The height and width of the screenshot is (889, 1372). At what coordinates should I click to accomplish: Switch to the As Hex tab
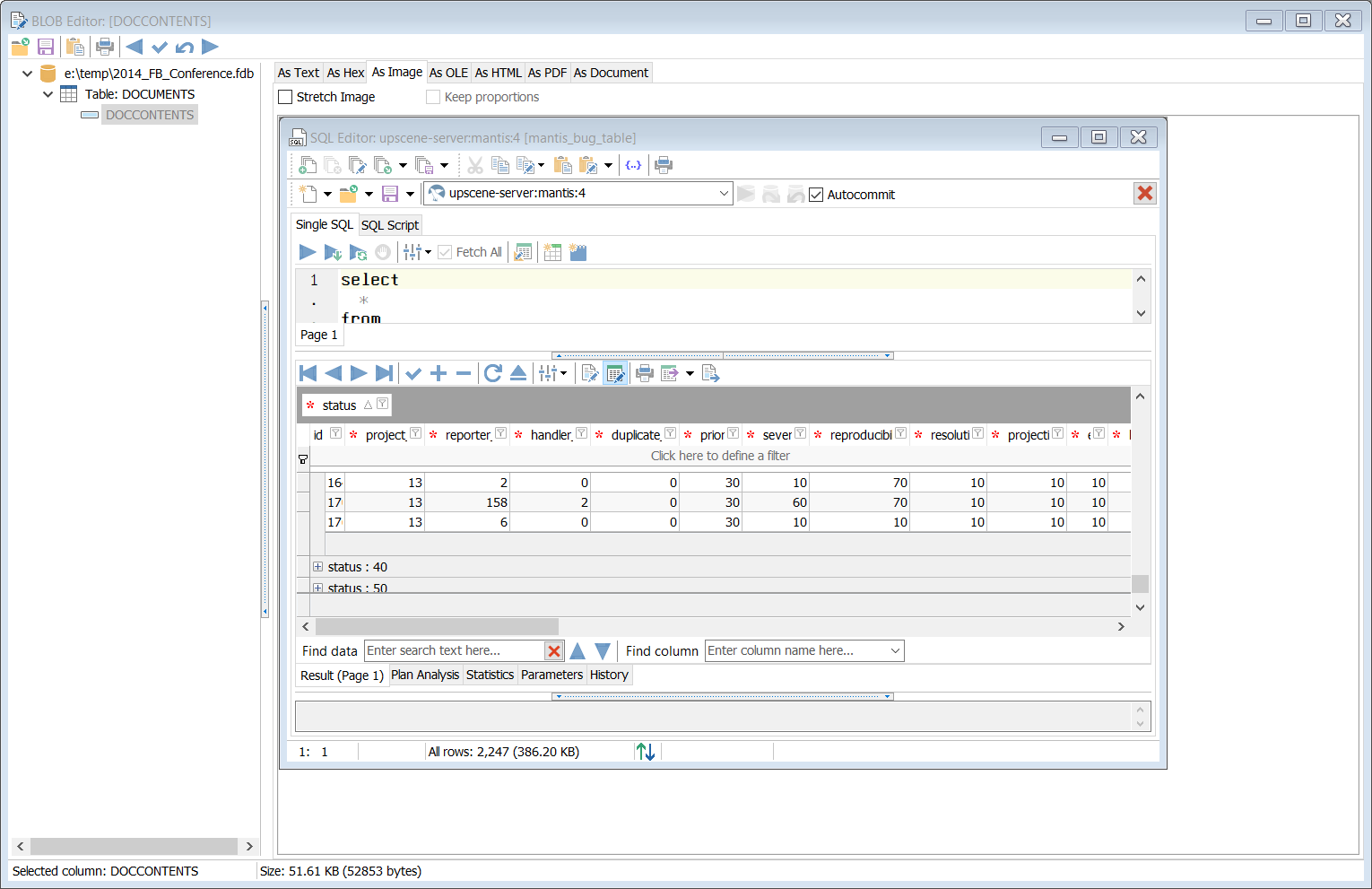pos(345,73)
